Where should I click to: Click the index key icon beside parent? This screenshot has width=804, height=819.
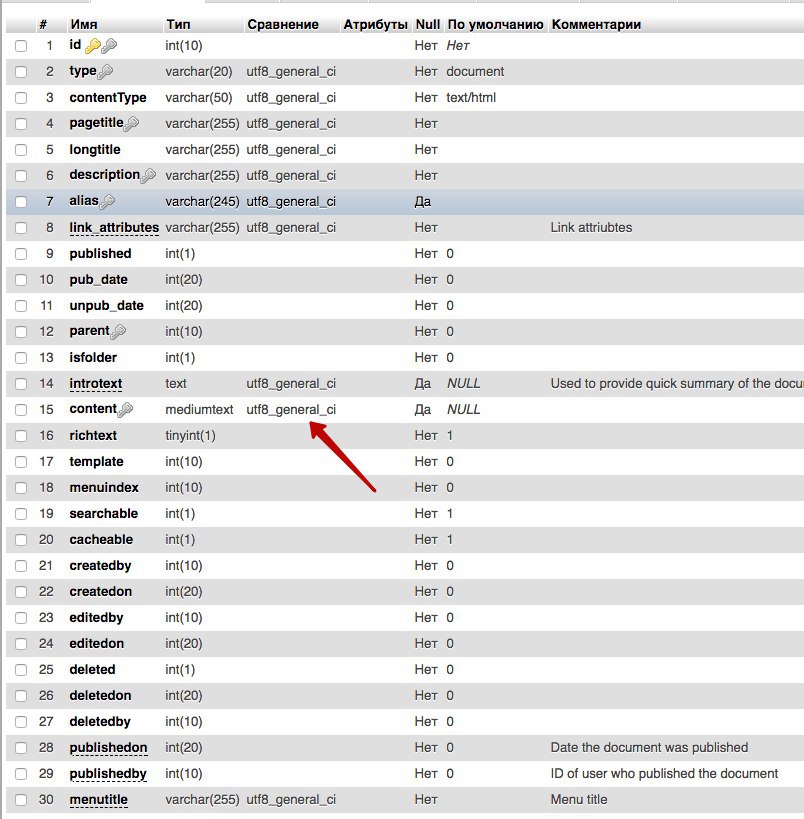[x=118, y=332]
